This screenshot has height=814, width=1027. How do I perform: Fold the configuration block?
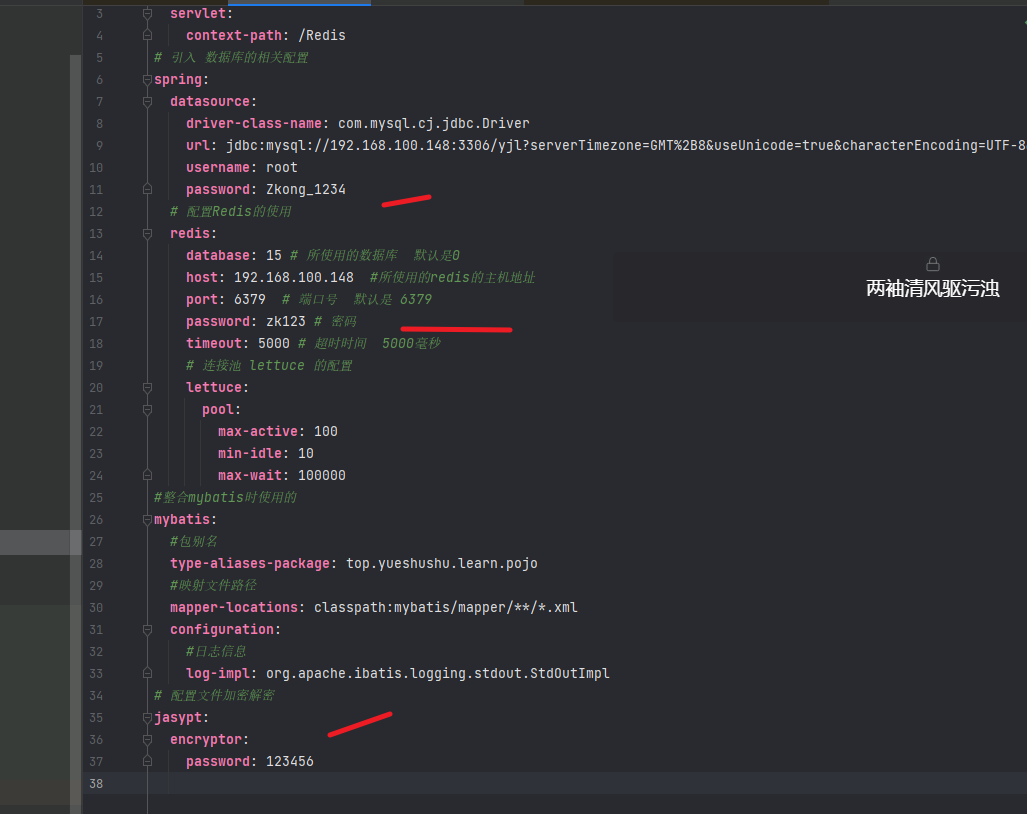point(147,629)
